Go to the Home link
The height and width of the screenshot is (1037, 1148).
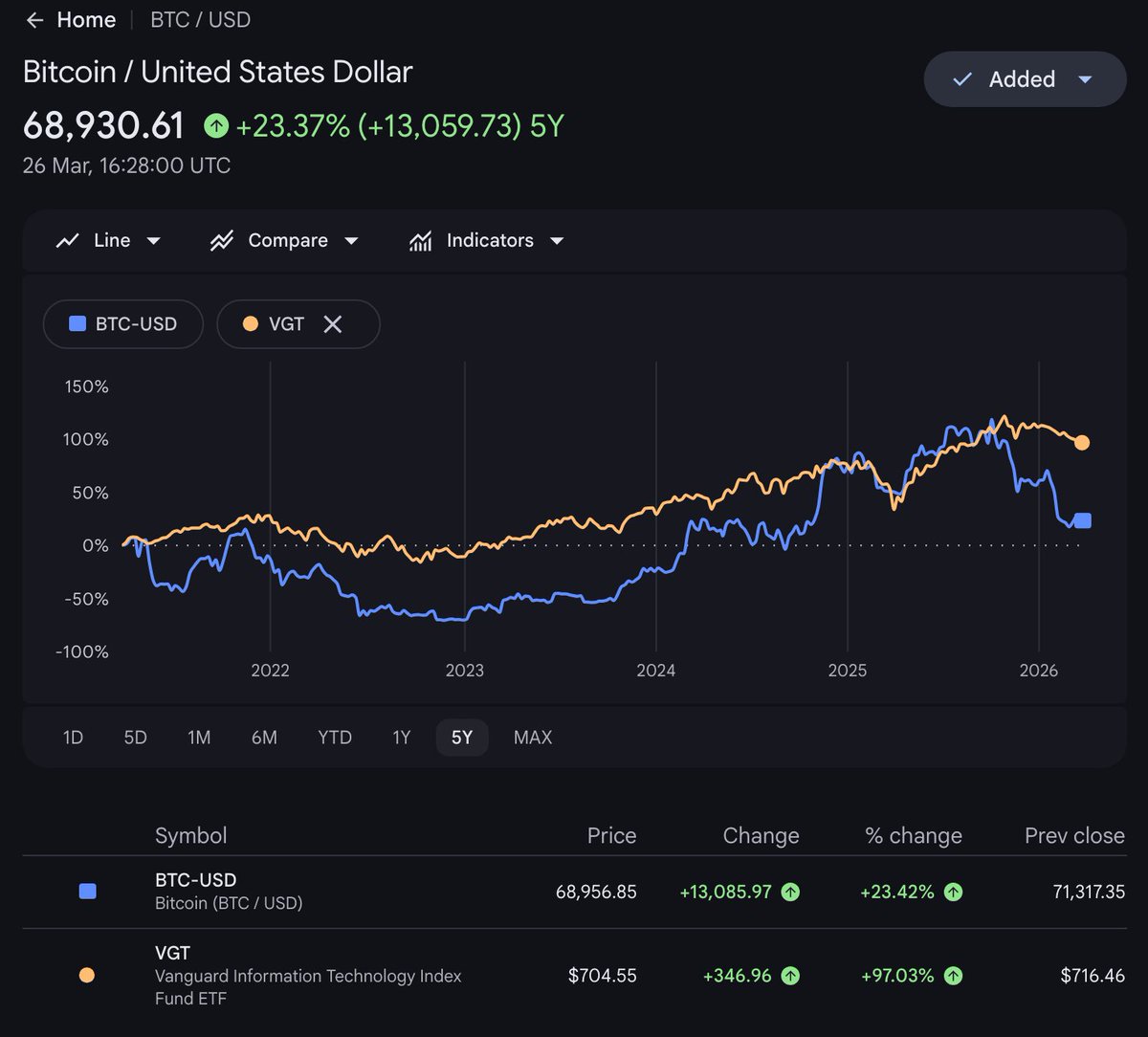click(x=86, y=20)
